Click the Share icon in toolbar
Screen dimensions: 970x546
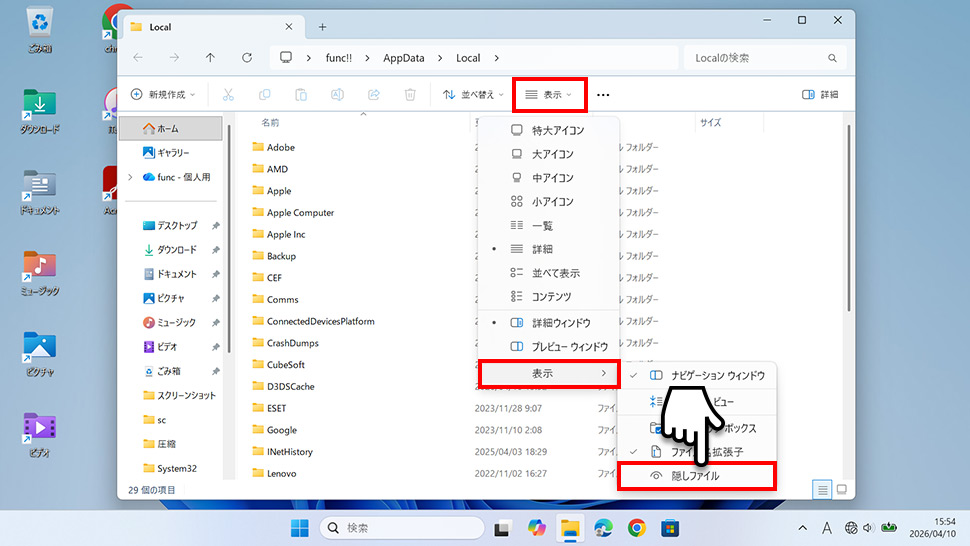(x=374, y=95)
